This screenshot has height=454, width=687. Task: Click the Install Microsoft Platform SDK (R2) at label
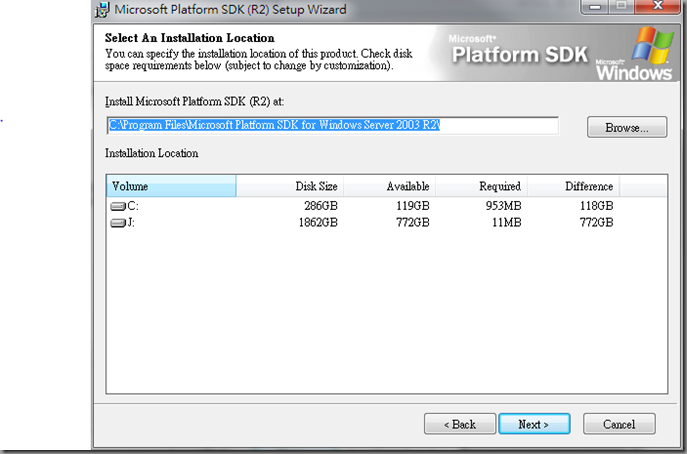point(195,102)
